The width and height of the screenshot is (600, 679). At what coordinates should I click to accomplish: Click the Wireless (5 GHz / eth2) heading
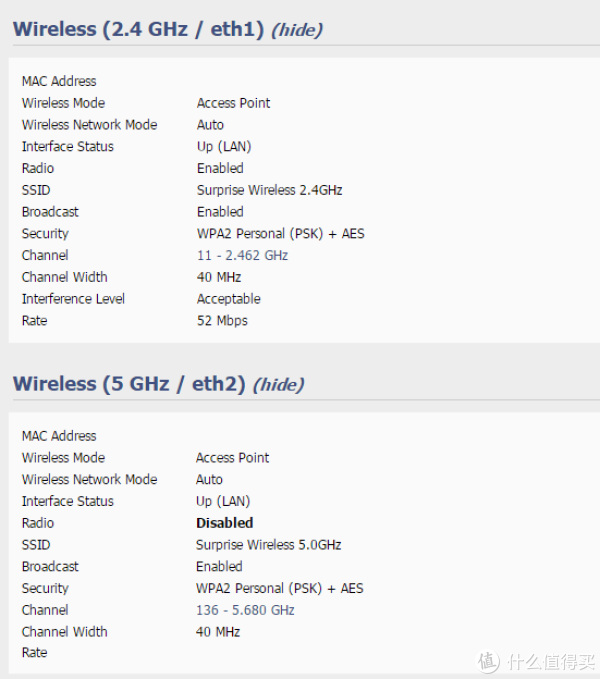(x=129, y=383)
